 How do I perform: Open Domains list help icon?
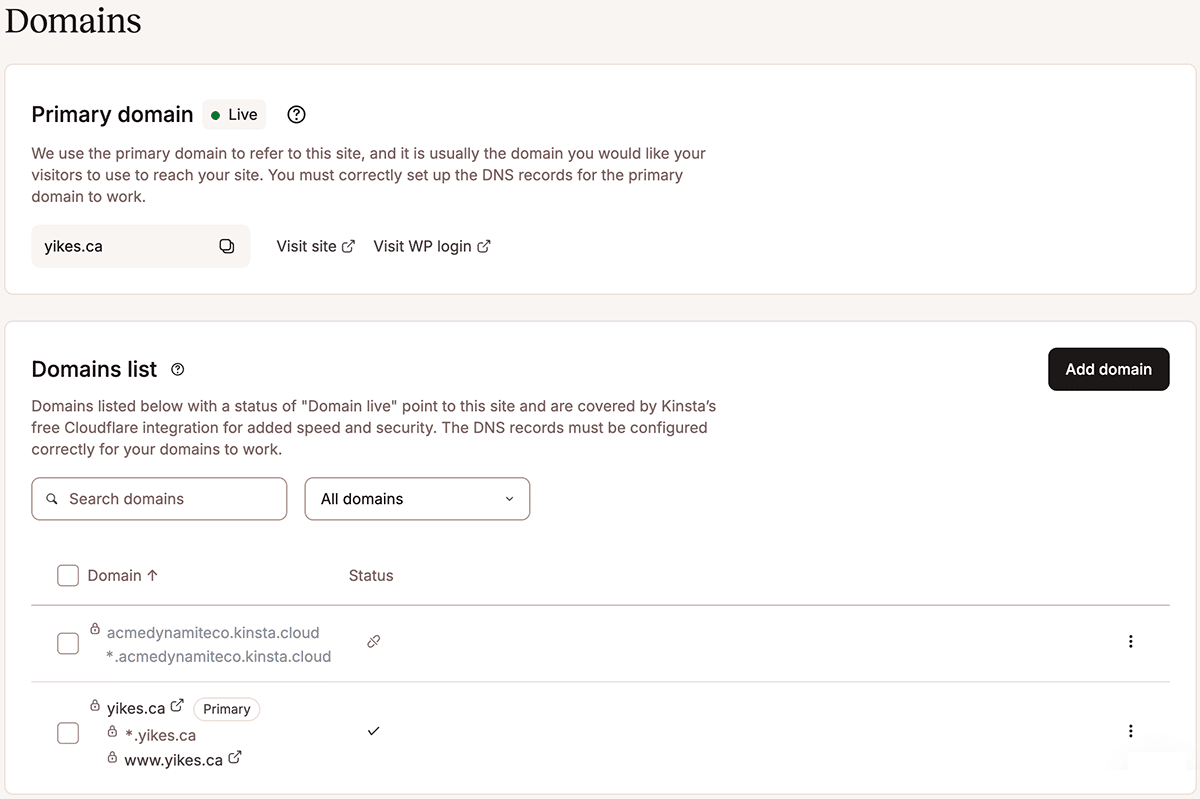pos(178,370)
